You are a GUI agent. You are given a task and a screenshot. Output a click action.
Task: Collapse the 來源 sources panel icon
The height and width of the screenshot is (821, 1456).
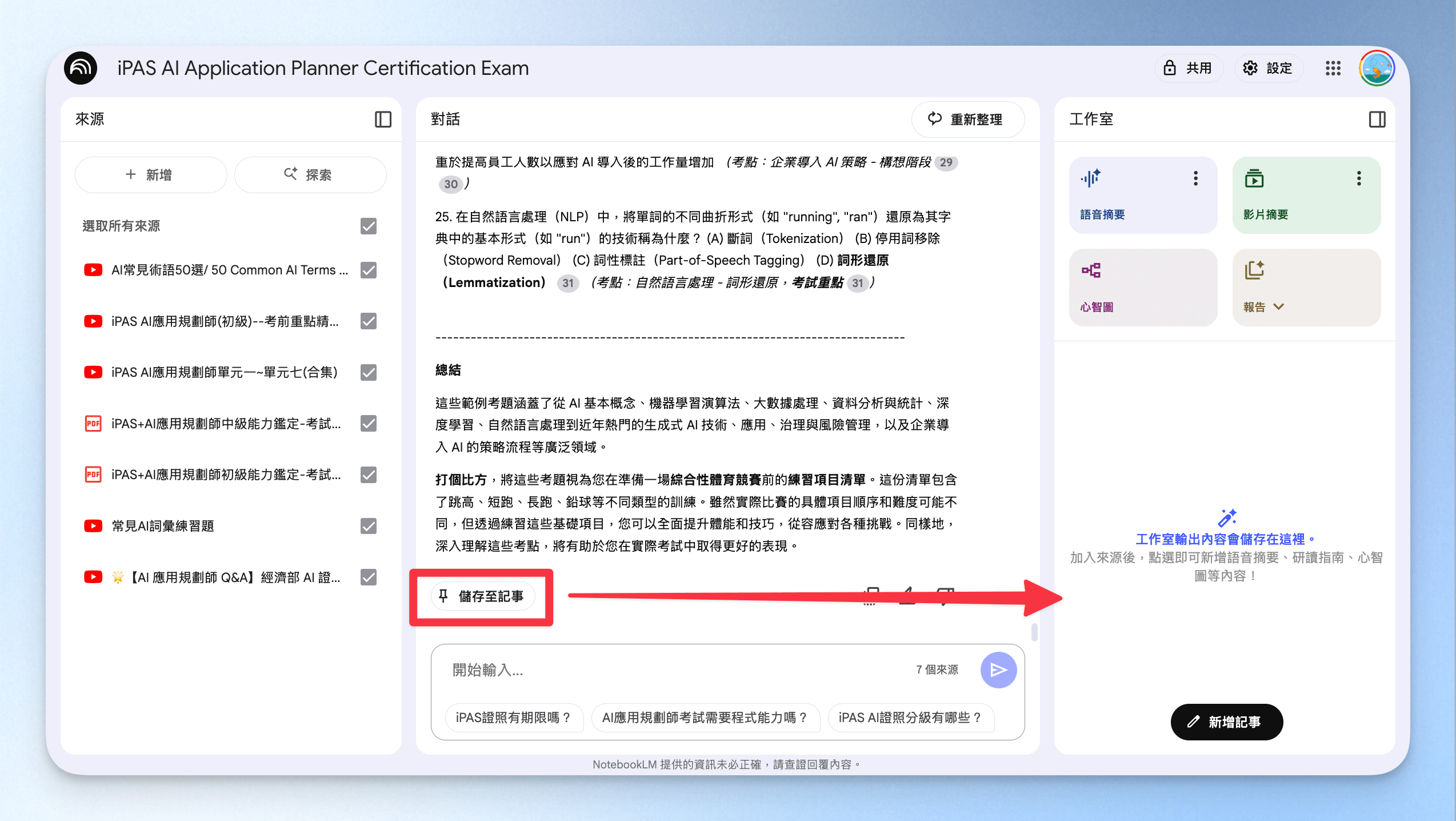(383, 119)
